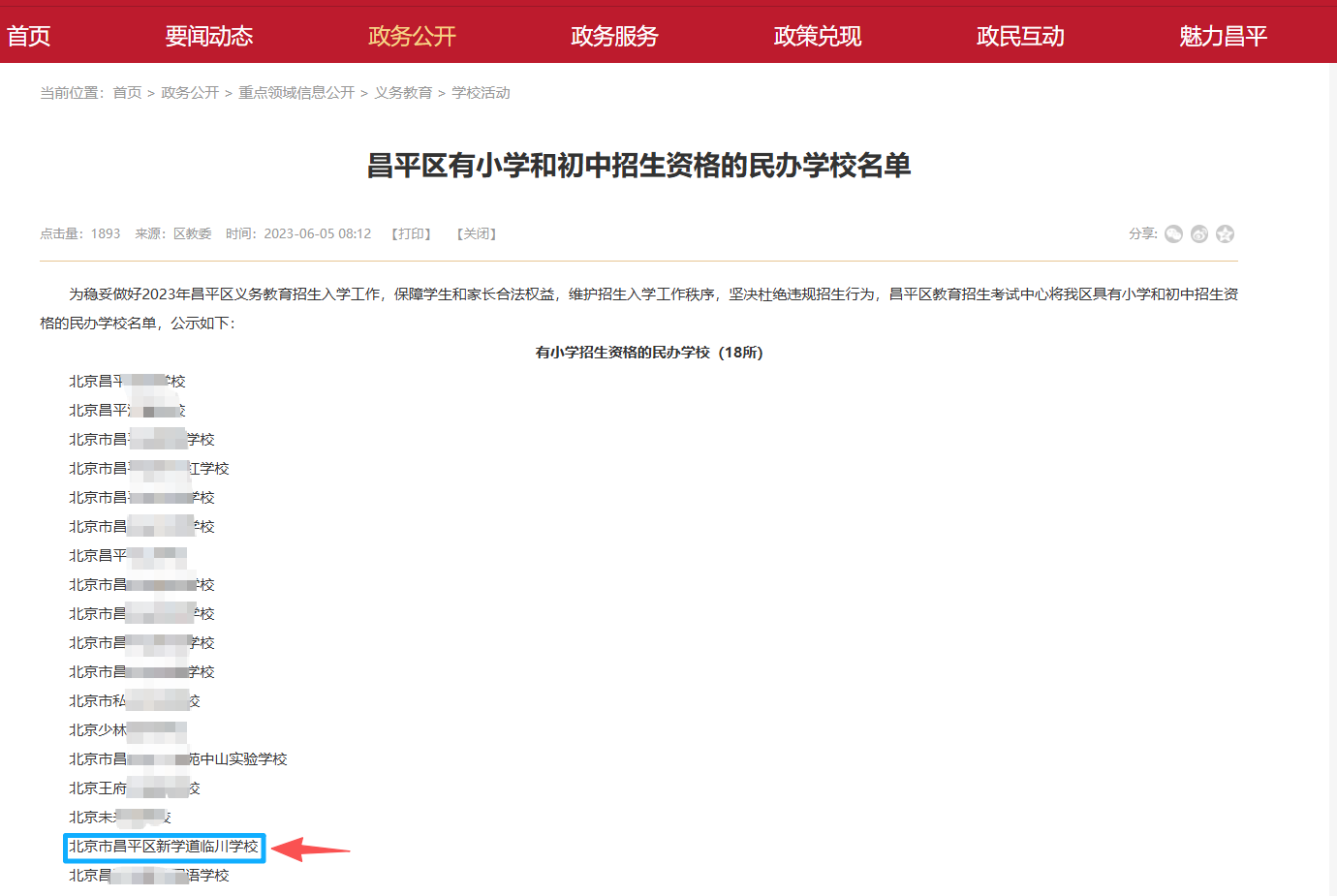Share the article via WeChat icon

(1173, 234)
